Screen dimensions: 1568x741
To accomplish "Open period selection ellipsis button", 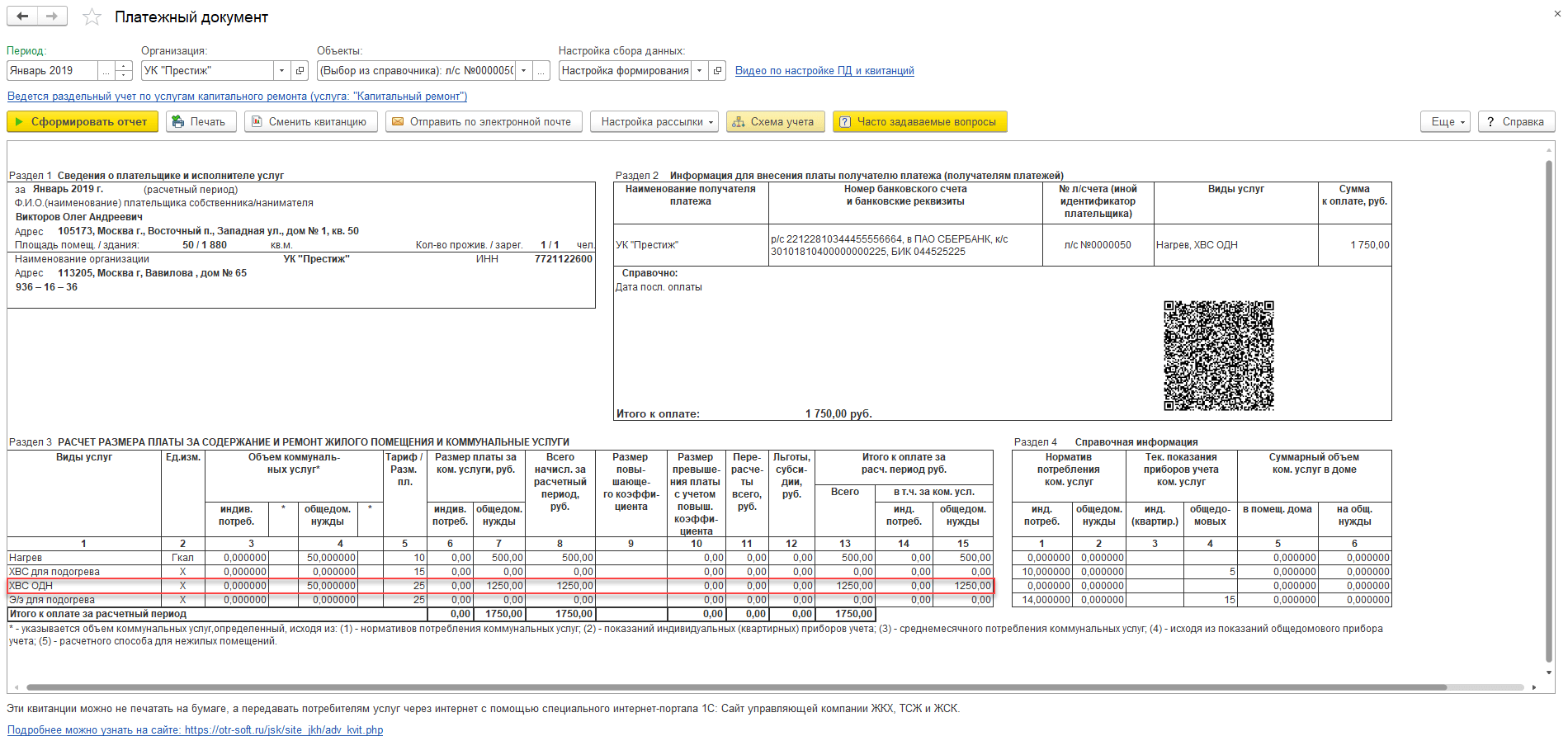I will click(x=106, y=71).
